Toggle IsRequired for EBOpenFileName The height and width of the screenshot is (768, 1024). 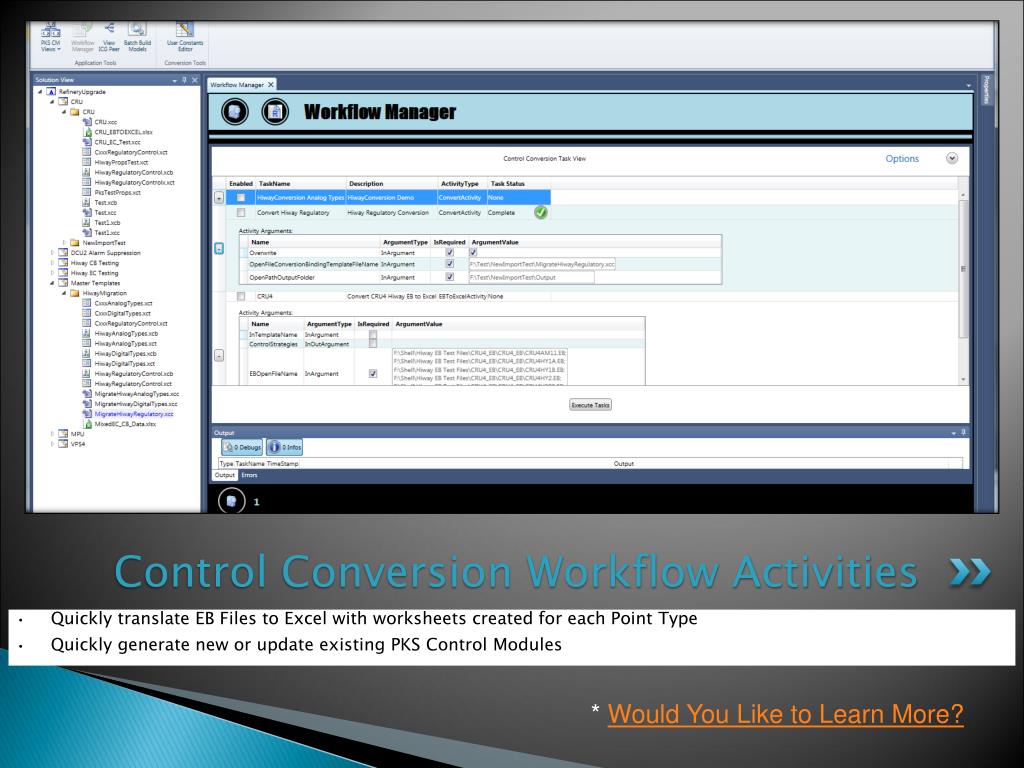pos(373,374)
